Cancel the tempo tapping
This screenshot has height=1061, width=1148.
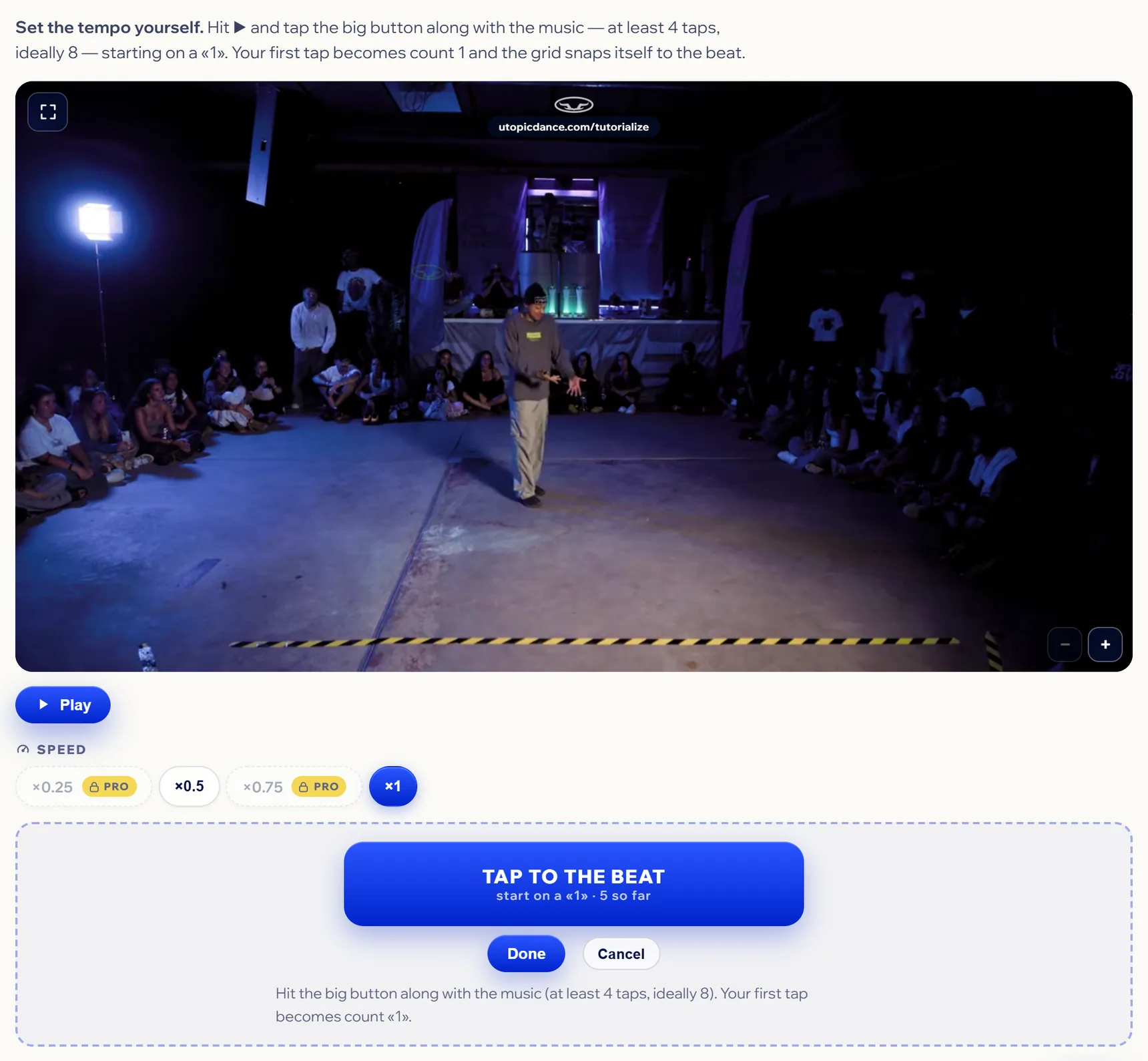pos(621,953)
